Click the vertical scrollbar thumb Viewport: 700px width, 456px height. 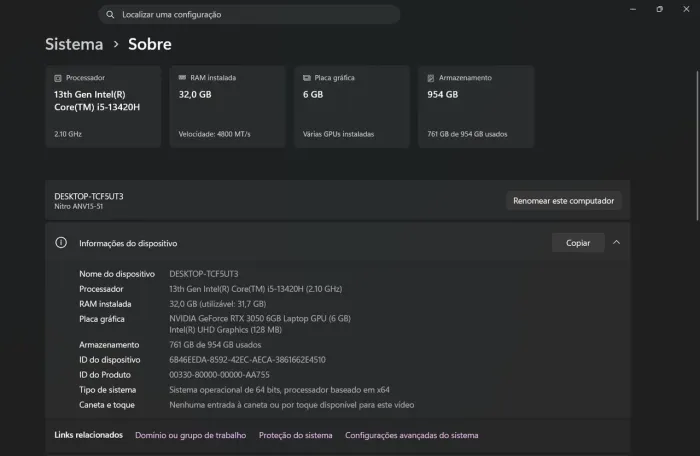point(697,145)
